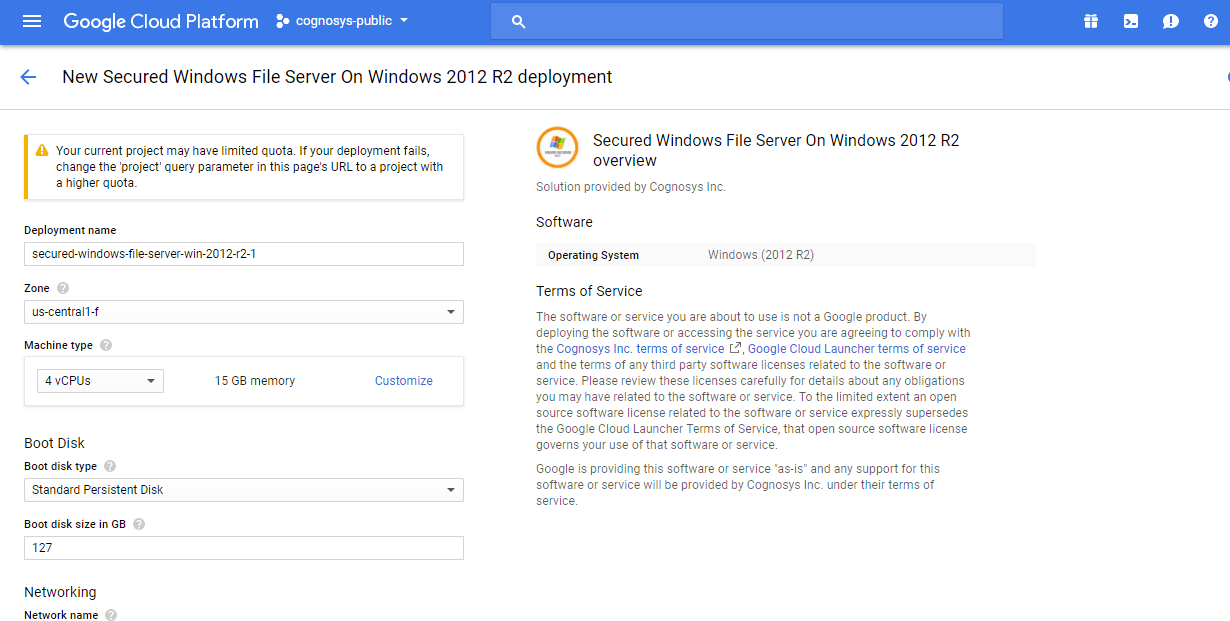1230x621 pixels.
Task: Expand the Standard Persistent Disk dropdown
Action: tap(243, 490)
